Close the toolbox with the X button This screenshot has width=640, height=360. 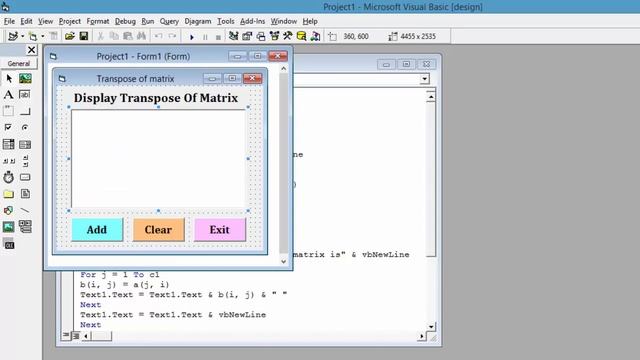point(31,50)
